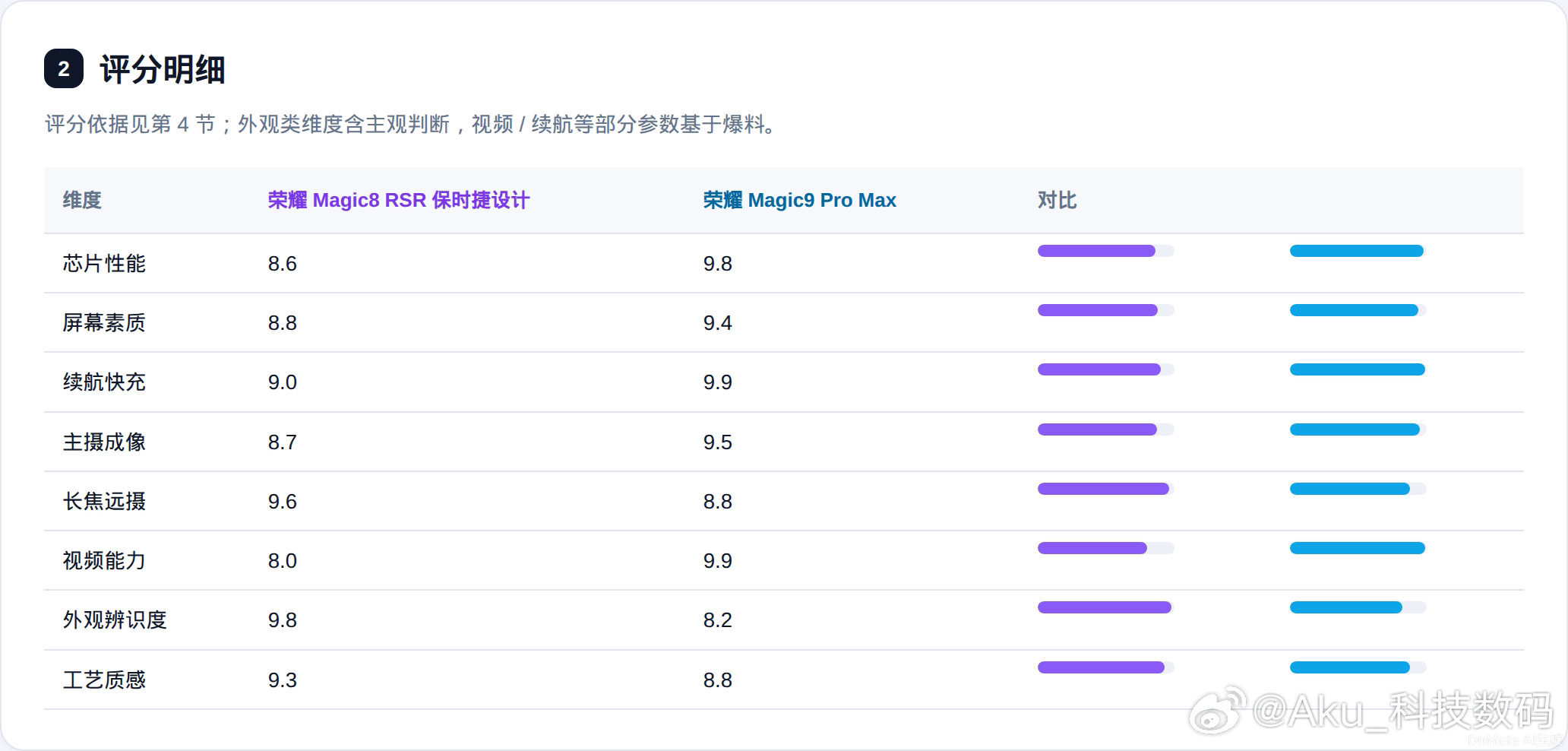Screen dimensions: 1568x751
Task: Select the 8.7 score in 主摄成像 row
Action: tap(283, 442)
